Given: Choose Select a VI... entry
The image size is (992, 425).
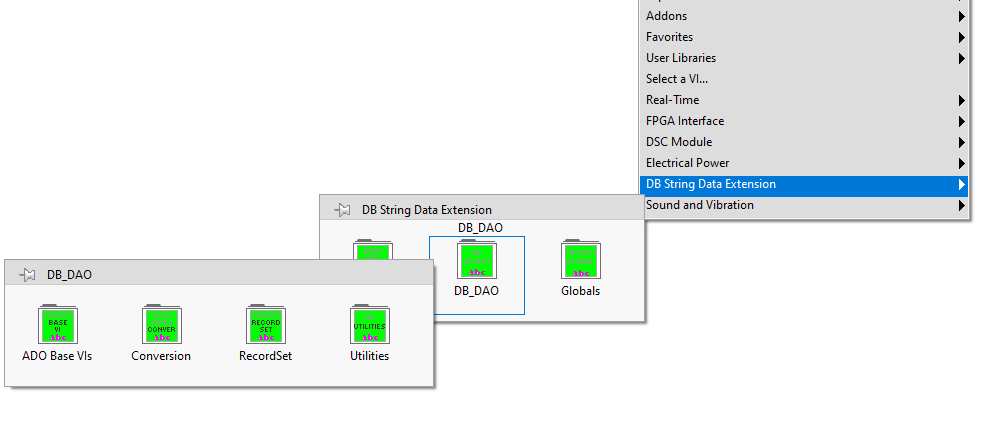Looking at the screenshot, I should [x=804, y=79].
